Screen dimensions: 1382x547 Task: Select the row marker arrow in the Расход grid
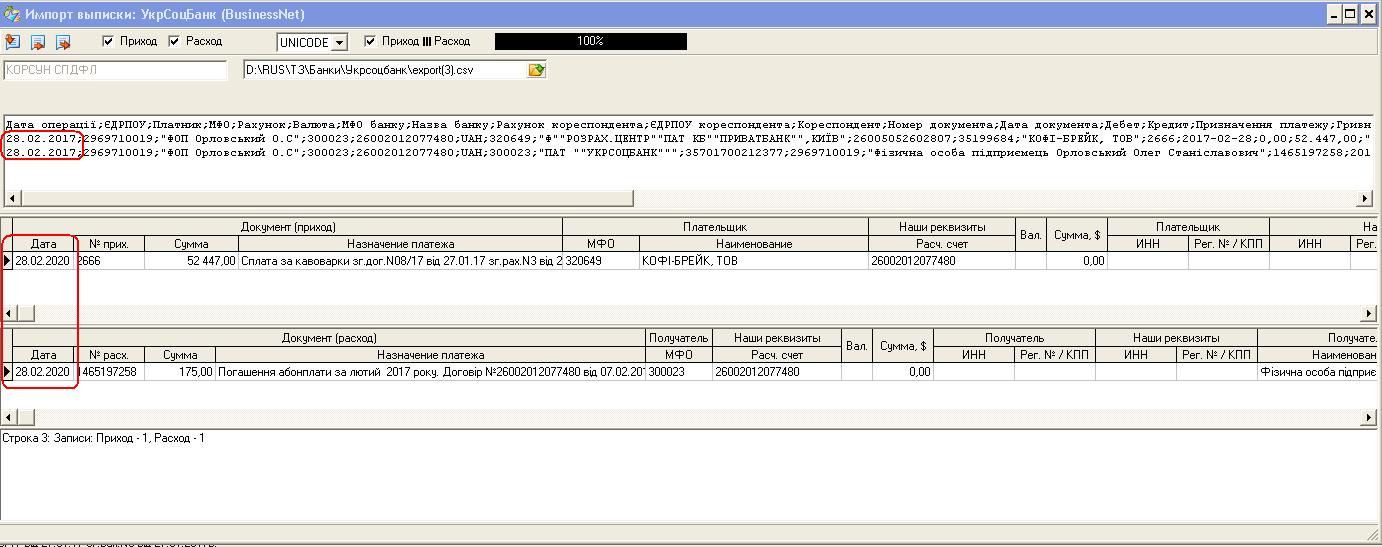(7, 372)
